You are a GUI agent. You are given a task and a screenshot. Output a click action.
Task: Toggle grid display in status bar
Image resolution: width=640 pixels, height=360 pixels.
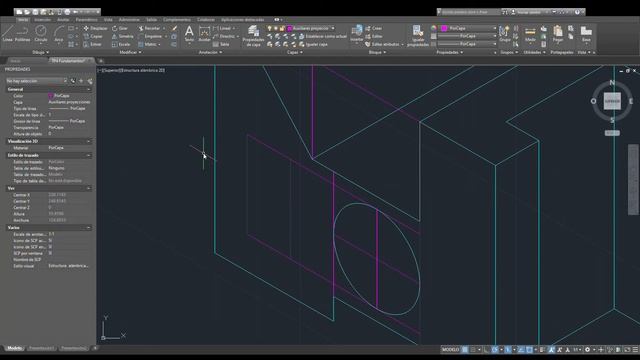pos(465,350)
